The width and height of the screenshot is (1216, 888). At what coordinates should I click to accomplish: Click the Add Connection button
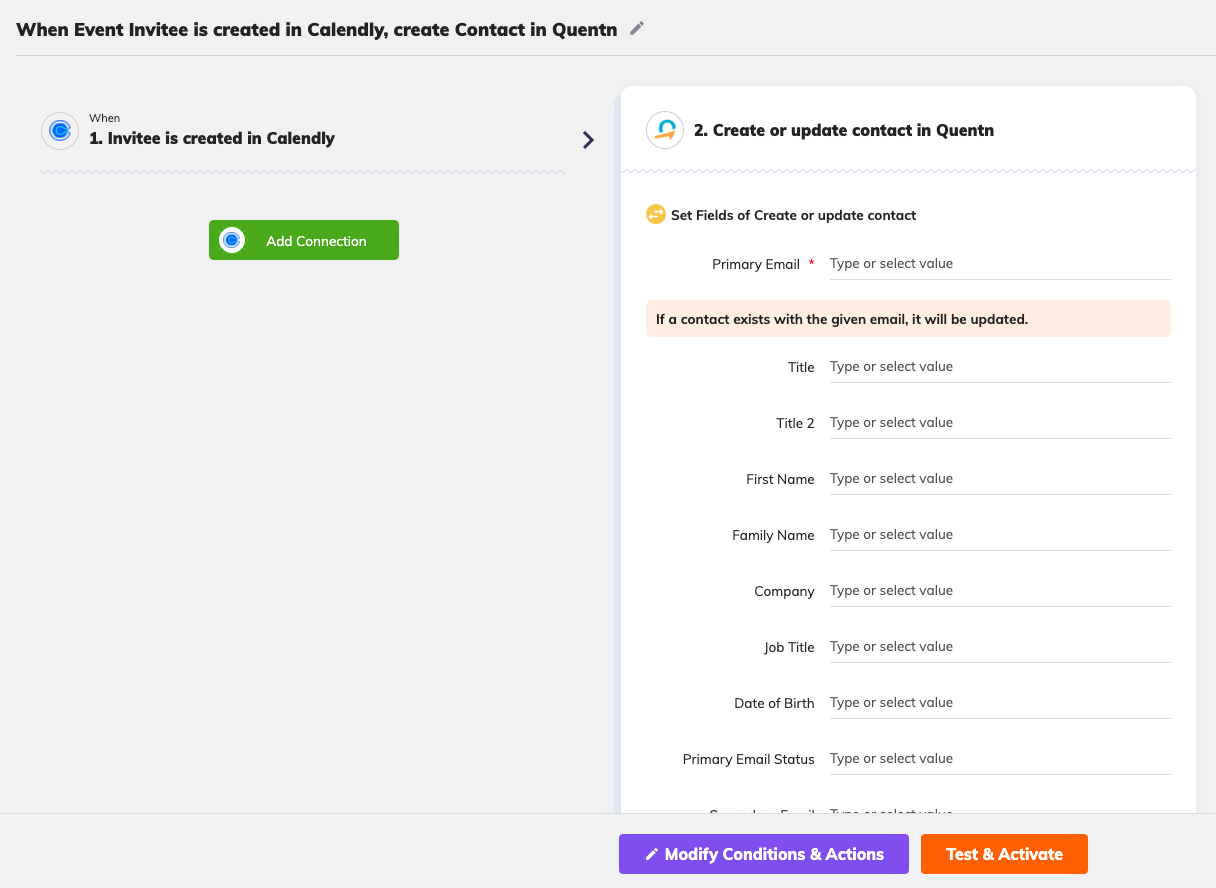click(x=304, y=240)
